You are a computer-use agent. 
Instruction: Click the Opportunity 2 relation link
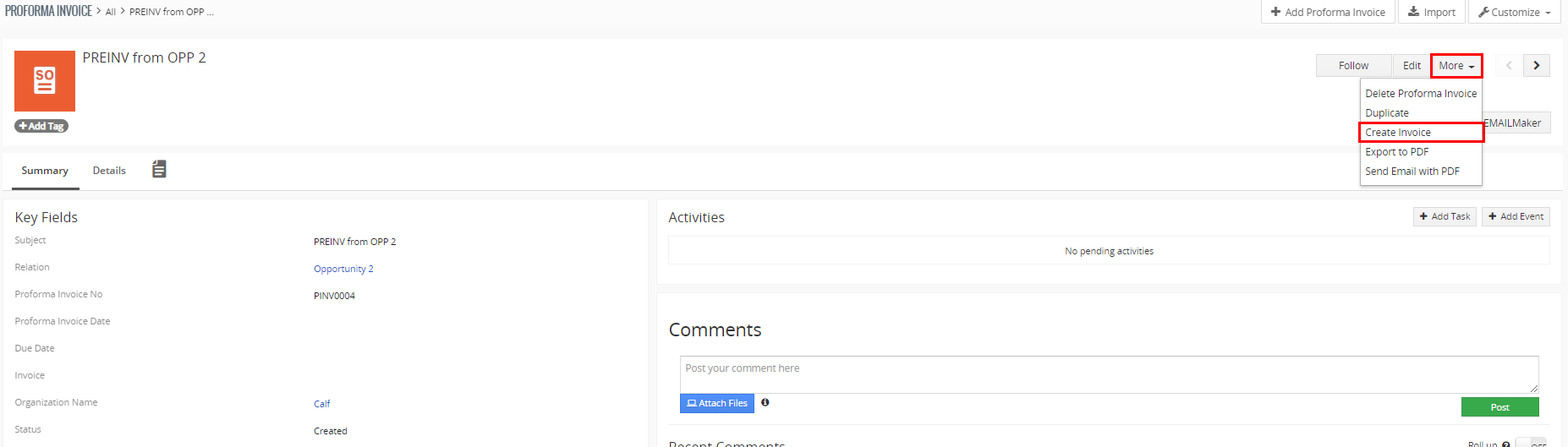pos(343,269)
